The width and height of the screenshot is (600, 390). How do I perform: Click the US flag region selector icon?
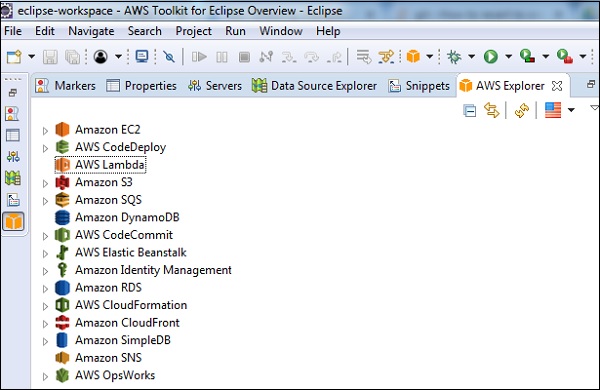[553, 110]
